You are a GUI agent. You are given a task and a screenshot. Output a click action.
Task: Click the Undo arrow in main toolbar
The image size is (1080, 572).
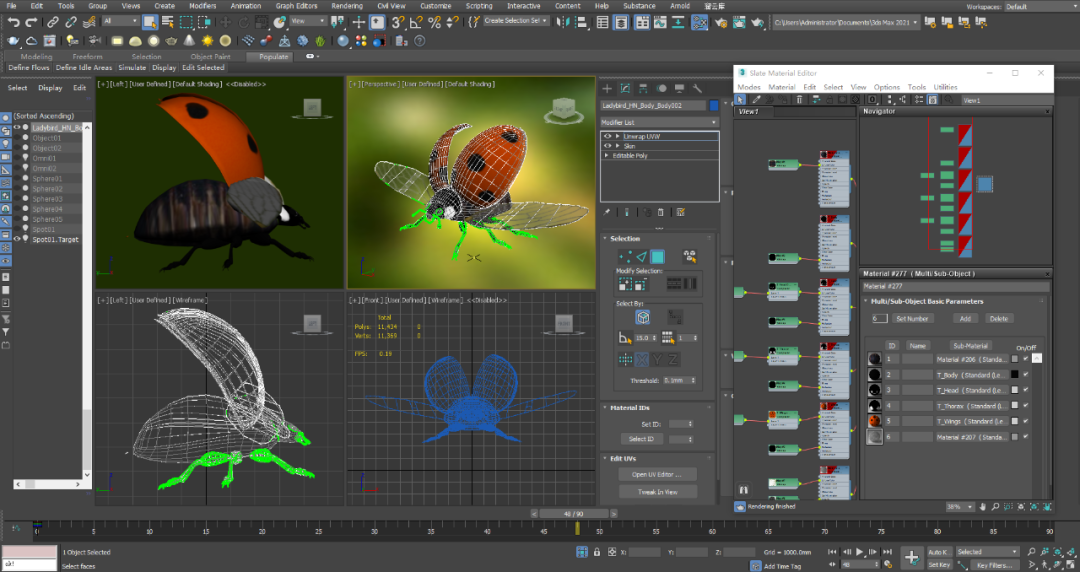14,21
